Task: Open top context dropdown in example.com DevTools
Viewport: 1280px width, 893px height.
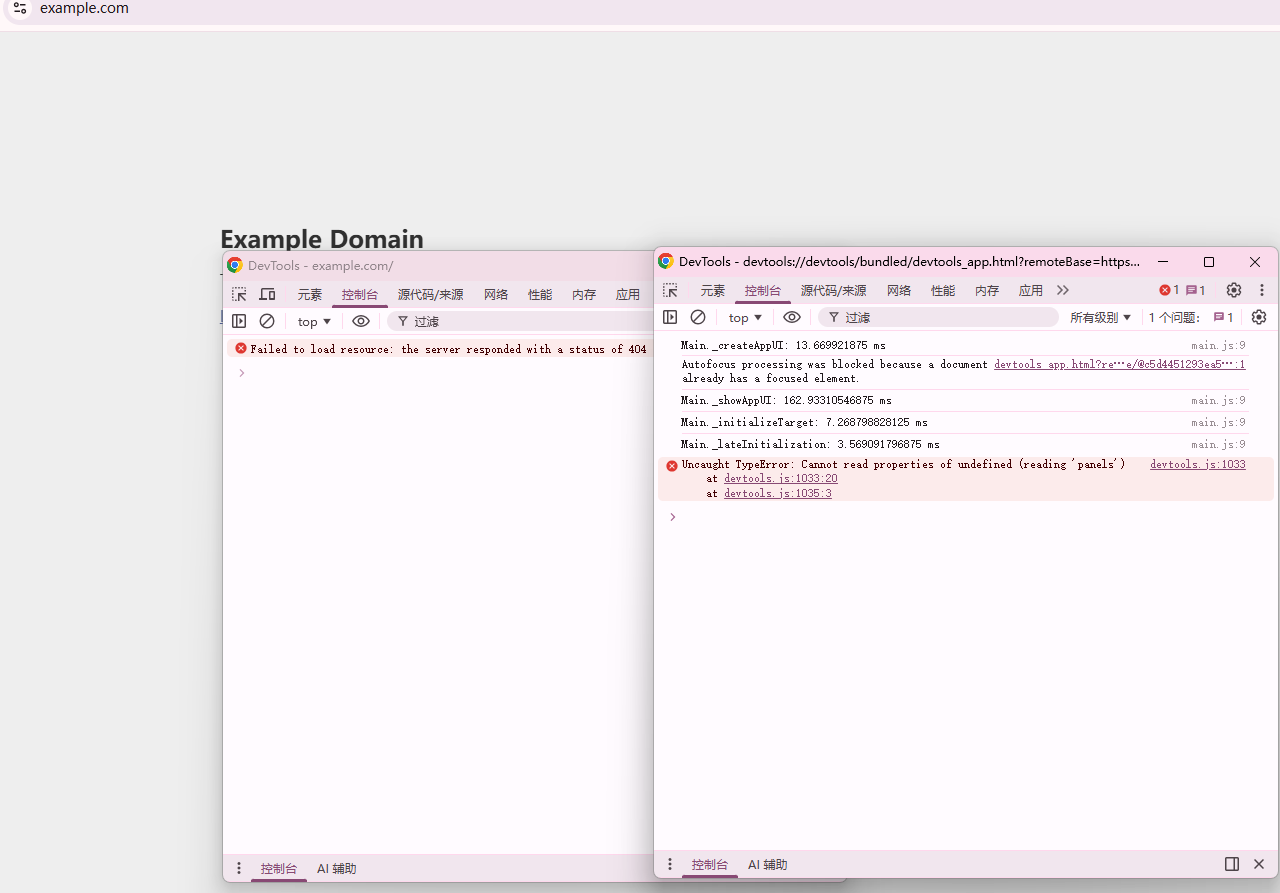Action: coord(314,321)
